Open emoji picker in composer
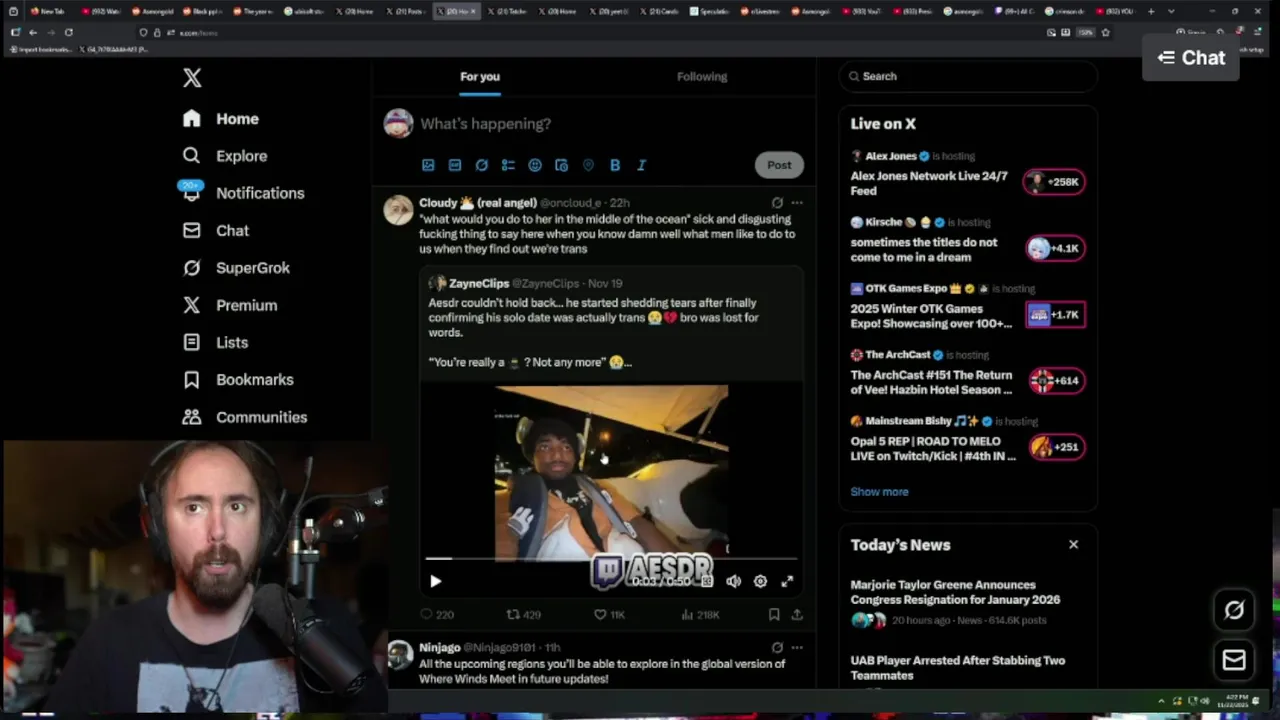Image resolution: width=1280 pixels, height=720 pixels. (535, 165)
